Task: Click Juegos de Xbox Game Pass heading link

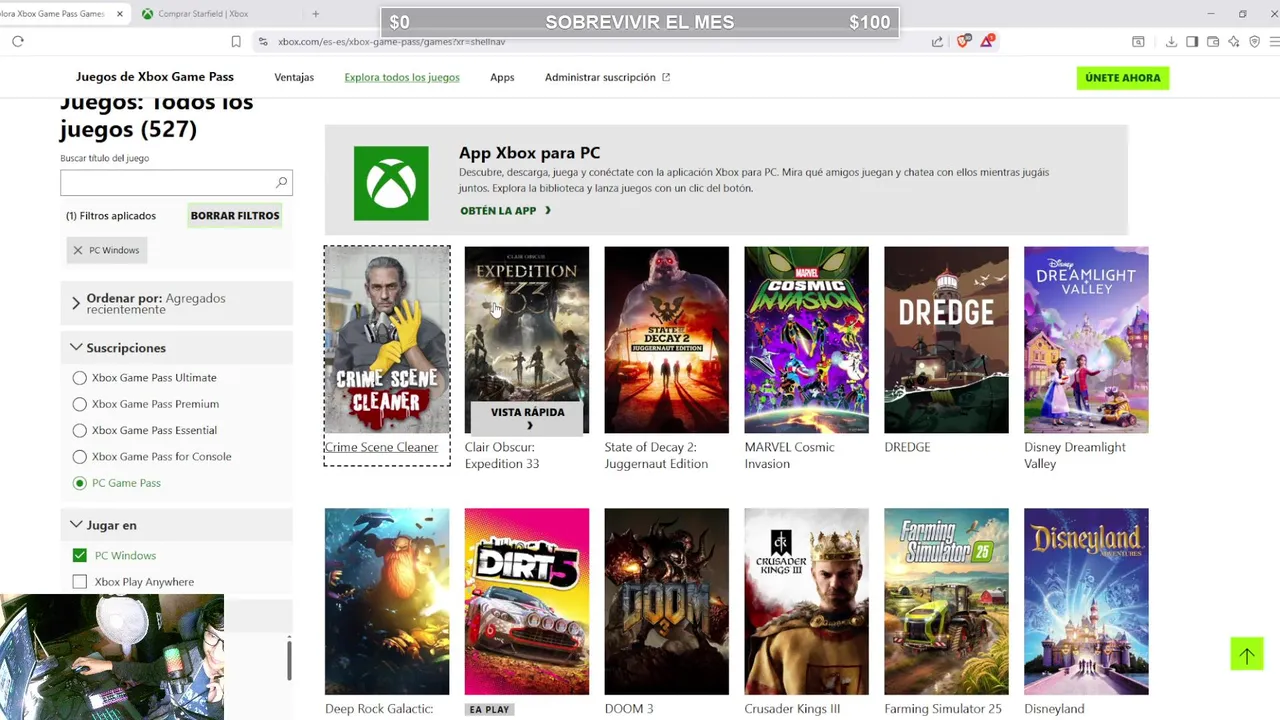Action: [155, 77]
